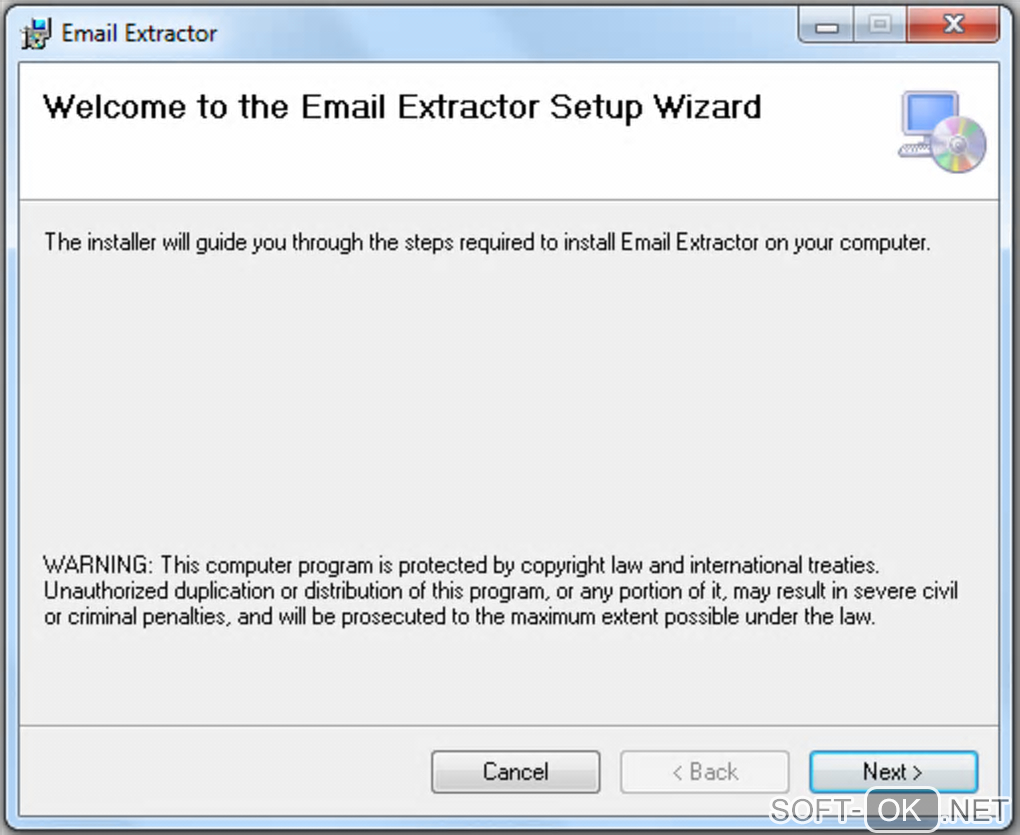1020x835 pixels.
Task: Click the computer monitor in banner graphic
Action: pos(928,119)
